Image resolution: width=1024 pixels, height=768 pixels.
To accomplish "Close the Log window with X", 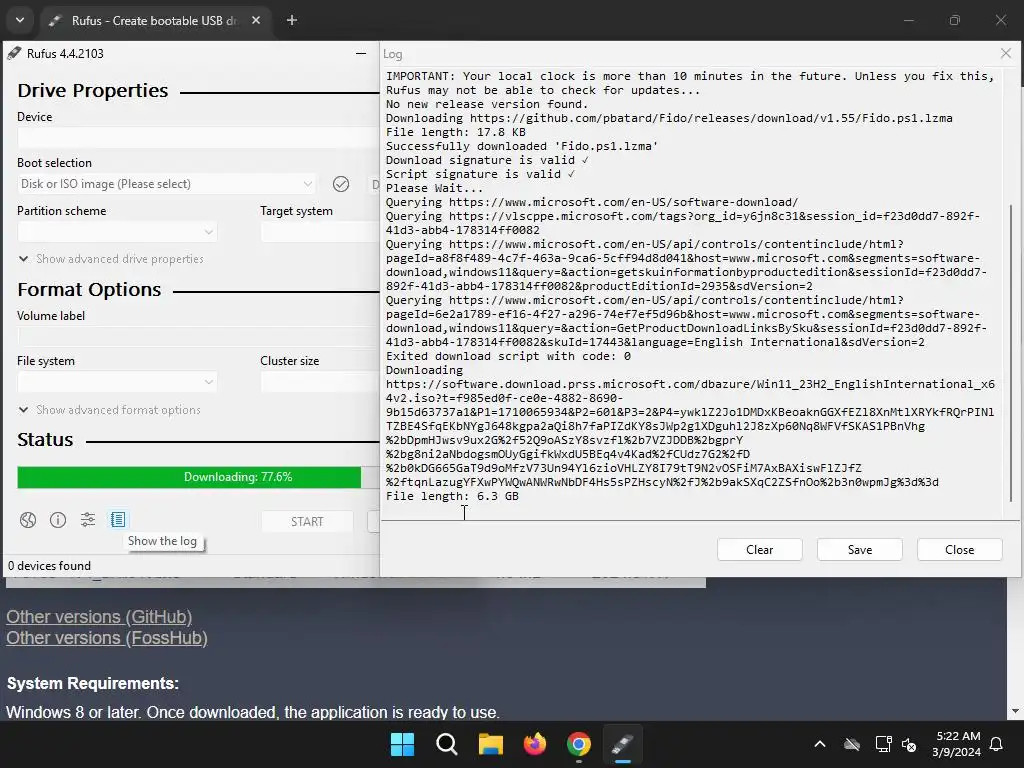I will click(x=1006, y=54).
